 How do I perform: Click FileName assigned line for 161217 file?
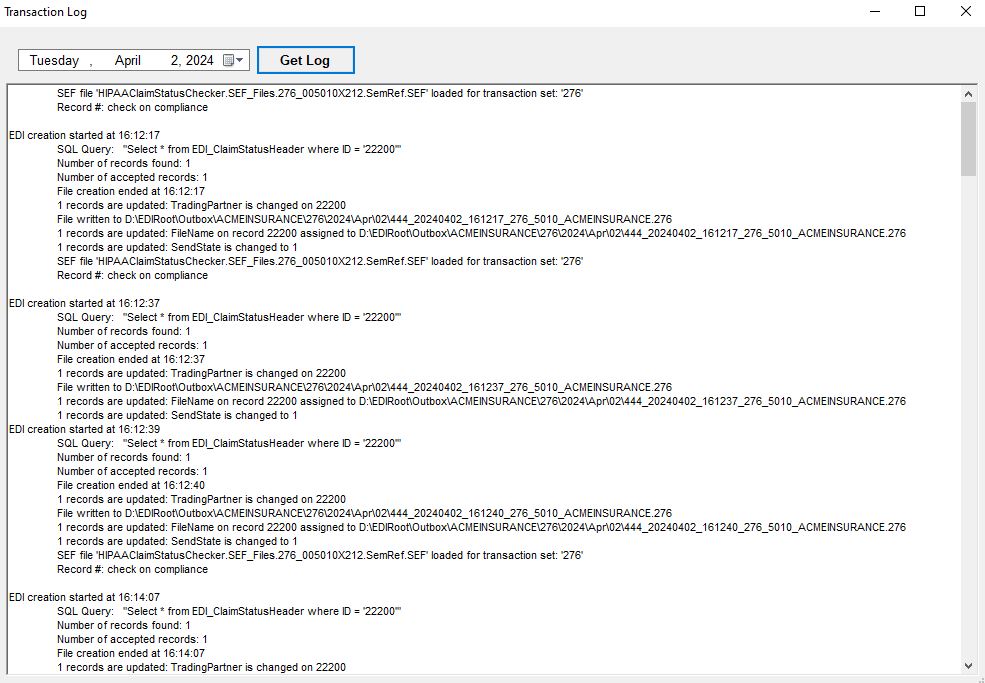point(481,233)
